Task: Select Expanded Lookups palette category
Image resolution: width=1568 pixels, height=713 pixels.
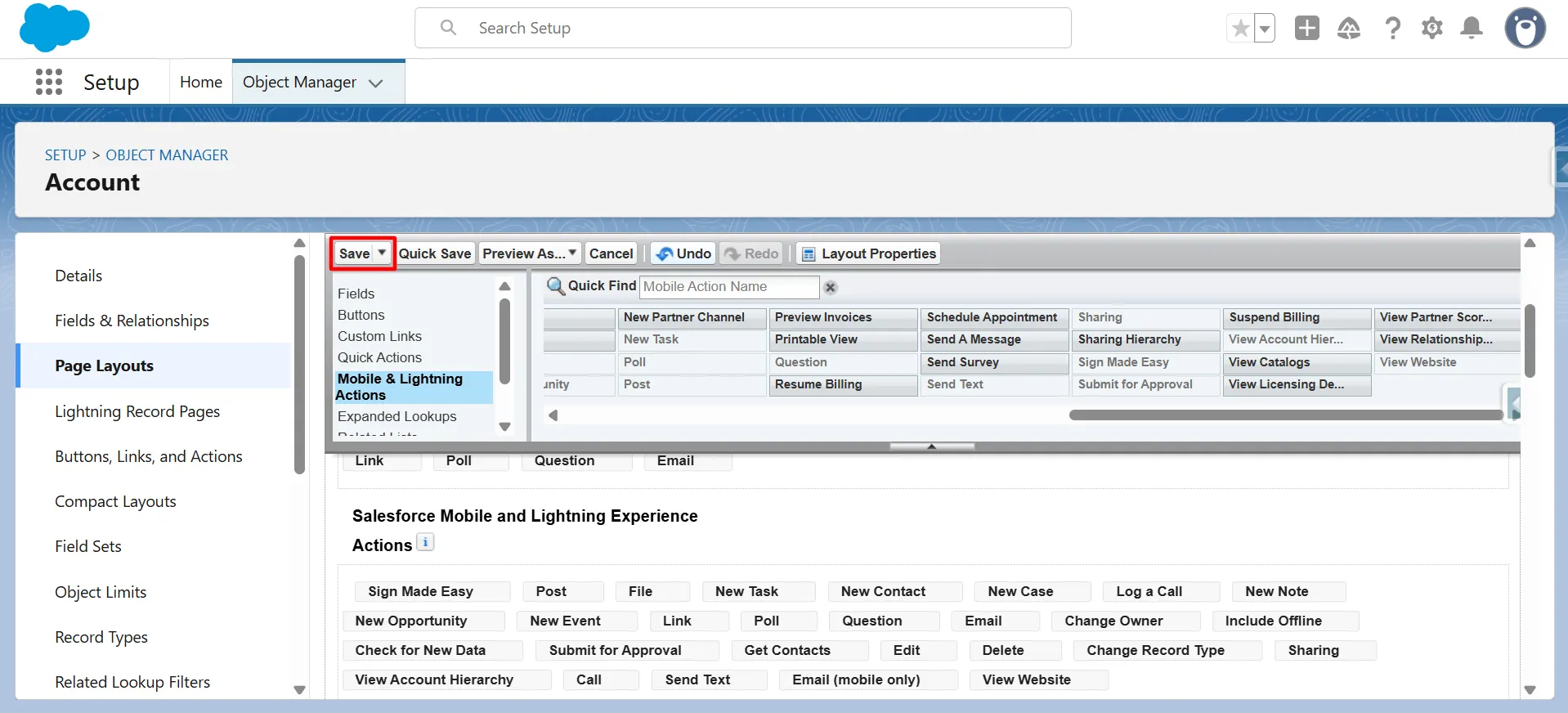Action: coord(396,416)
